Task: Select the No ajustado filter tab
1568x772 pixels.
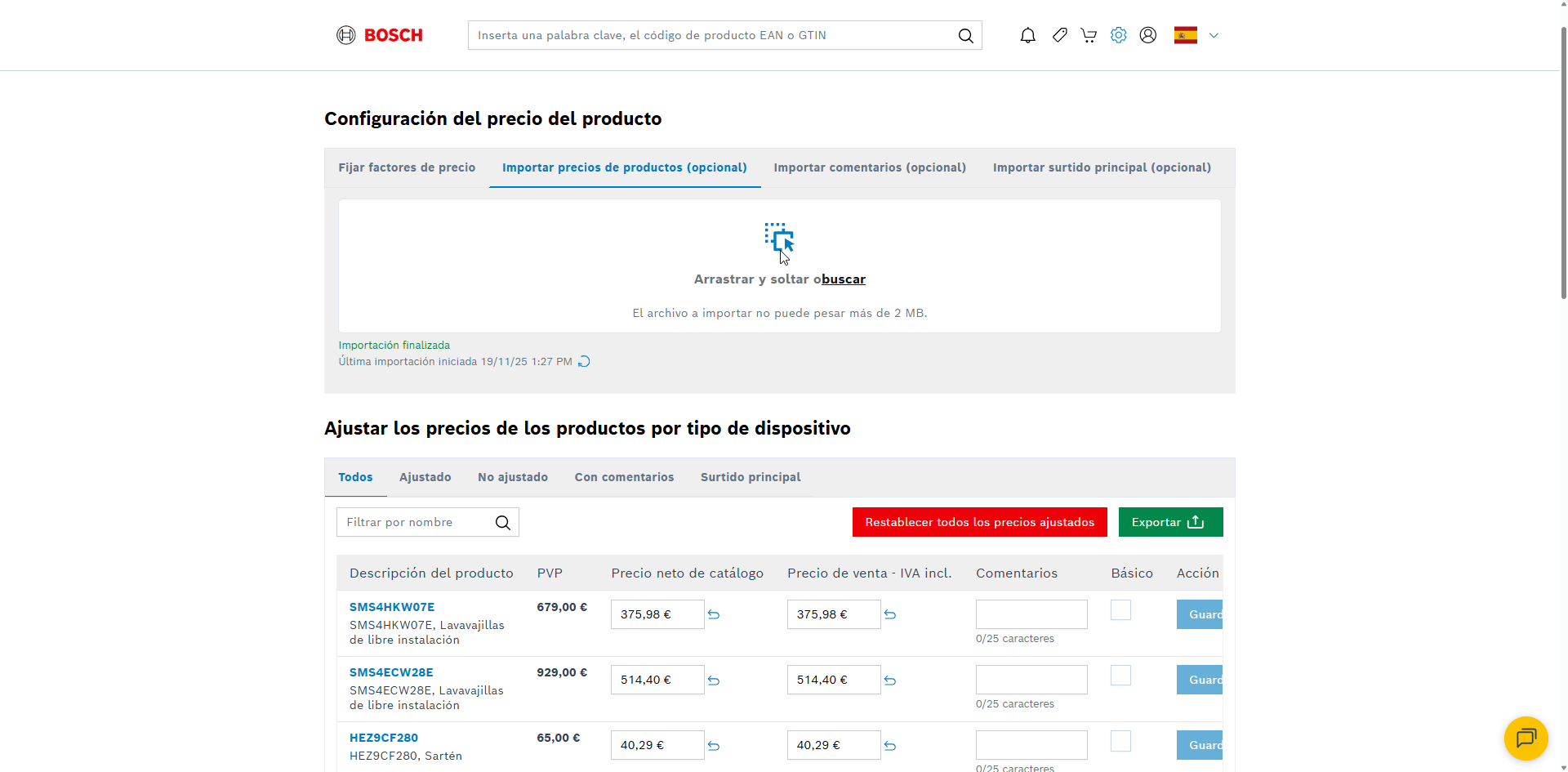Action: (512, 477)
